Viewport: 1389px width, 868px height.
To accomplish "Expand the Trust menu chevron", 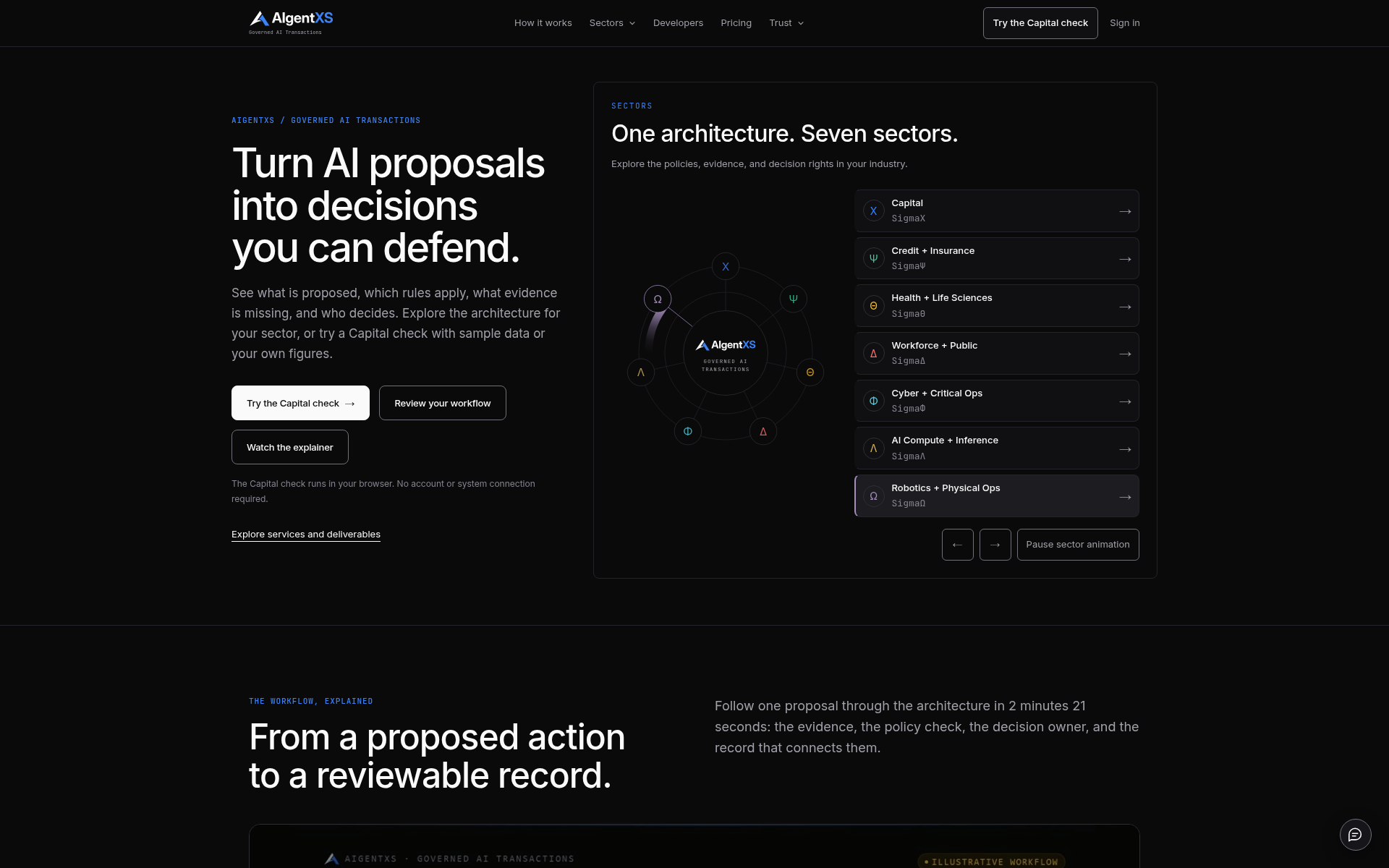I will click(801, 23).
